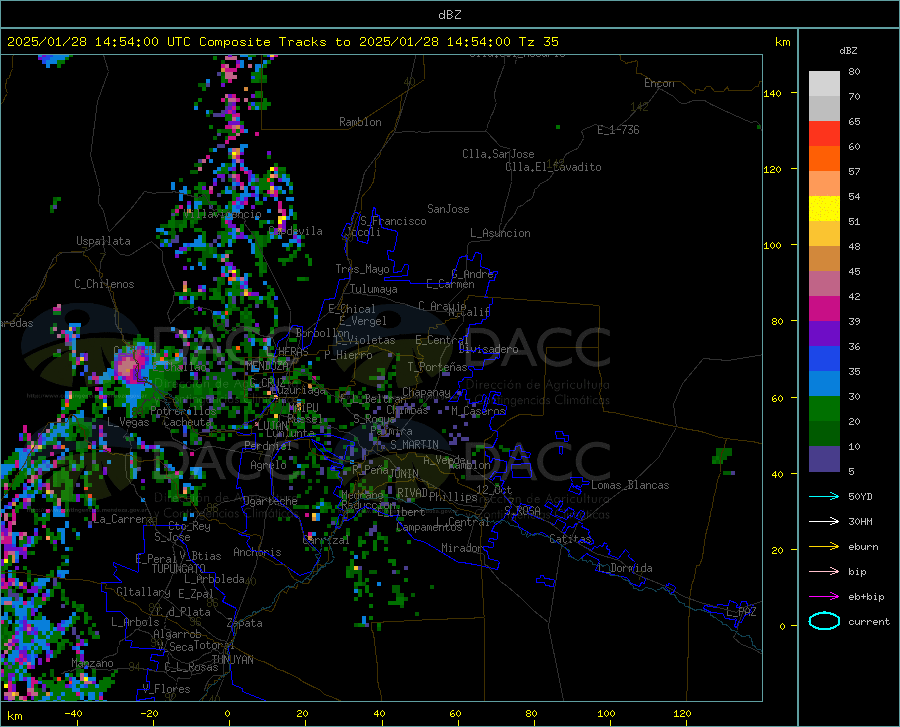900x727 pixels.
Task: Click the Manzano map label
Action: coord(92,663)
